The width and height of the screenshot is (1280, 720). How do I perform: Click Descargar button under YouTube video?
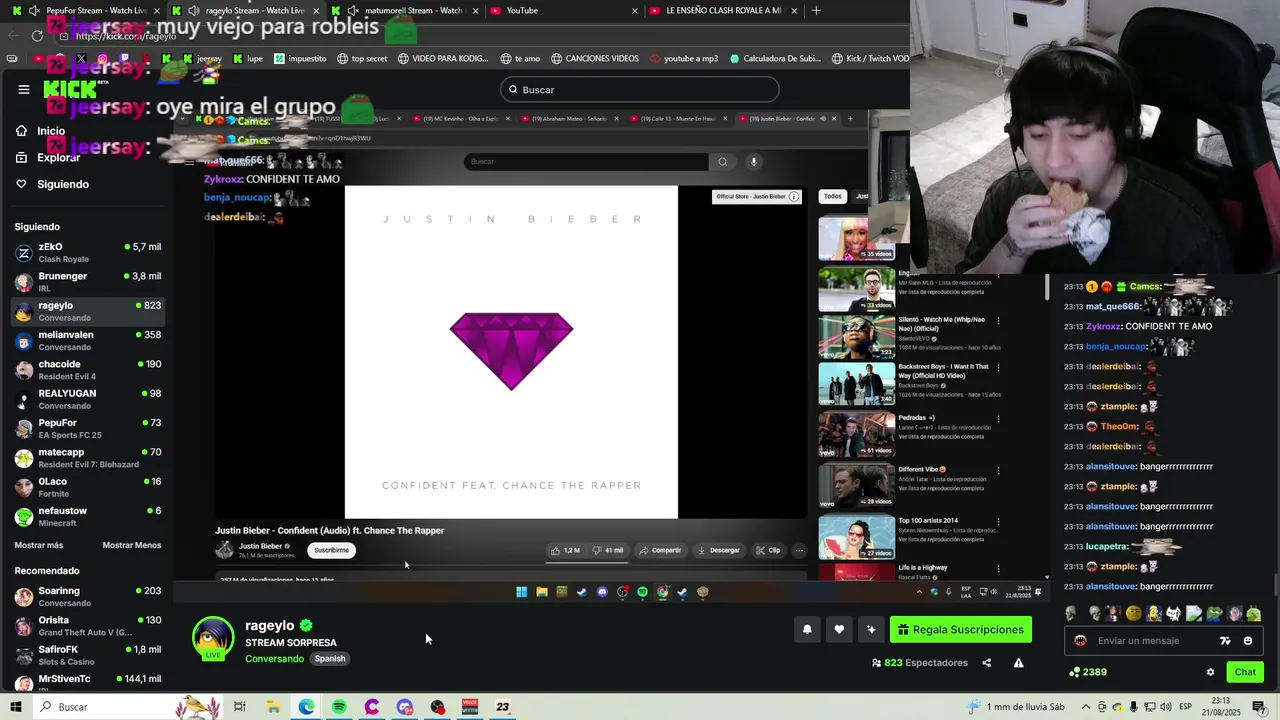click(x=719, y=550)
